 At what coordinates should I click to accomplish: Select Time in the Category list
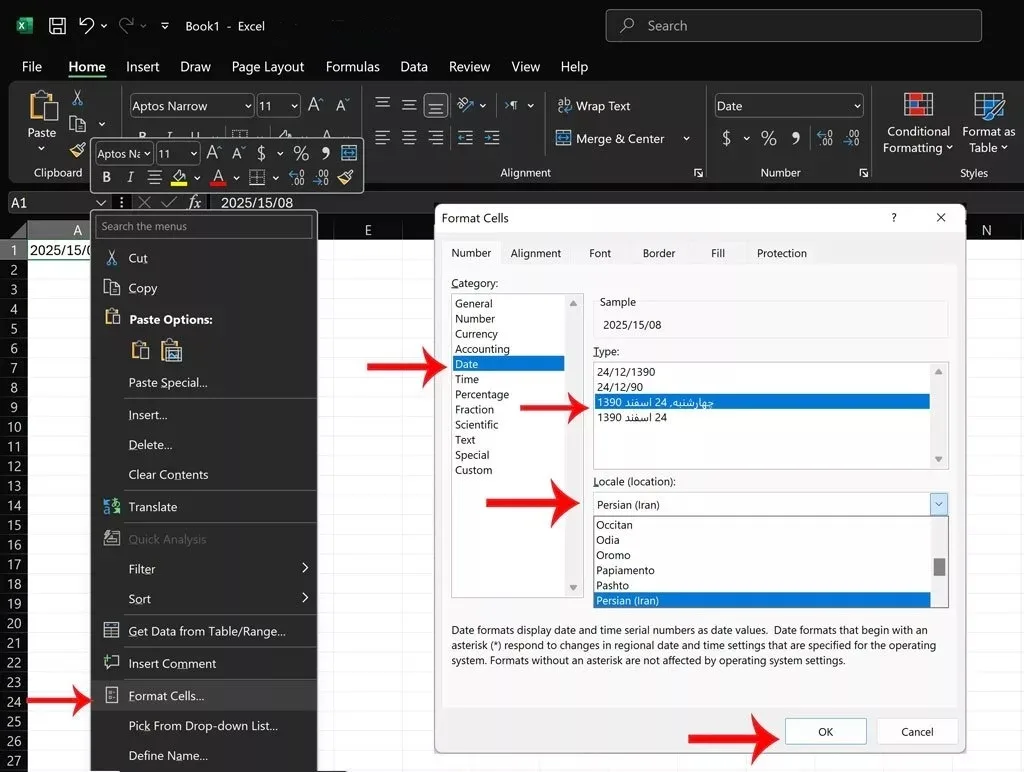click(509, 379)
